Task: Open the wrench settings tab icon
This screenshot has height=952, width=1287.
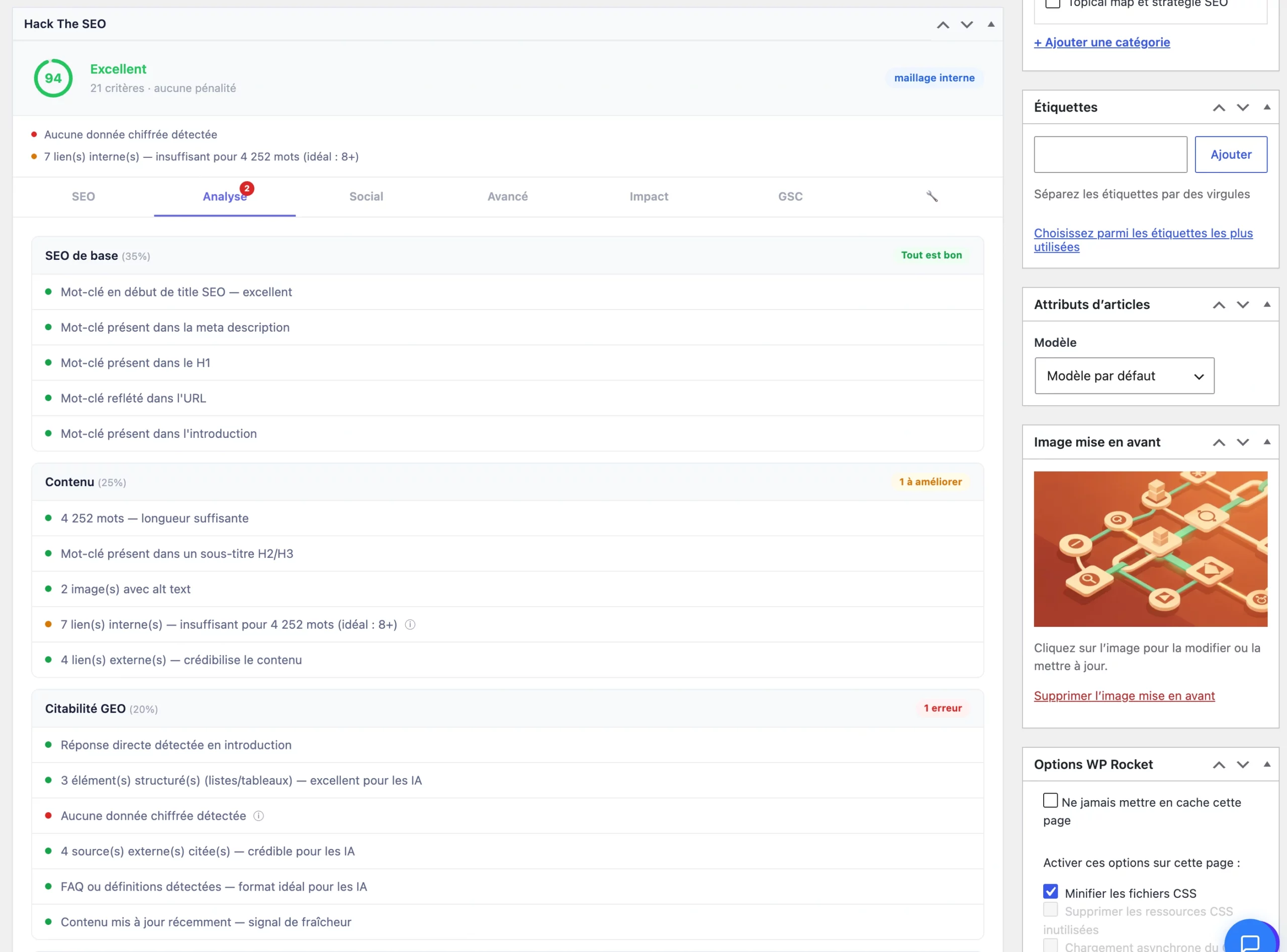Action: [x=932, y=197]
